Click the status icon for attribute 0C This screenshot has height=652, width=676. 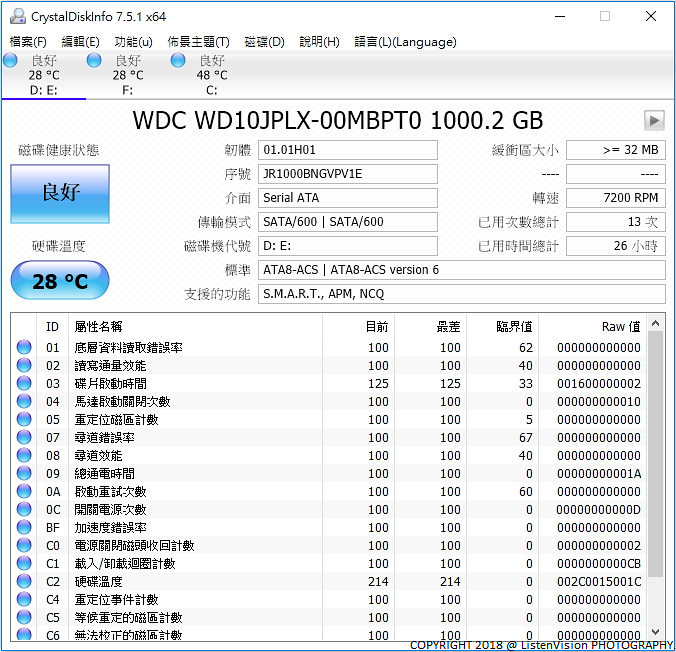pos(24,509)
